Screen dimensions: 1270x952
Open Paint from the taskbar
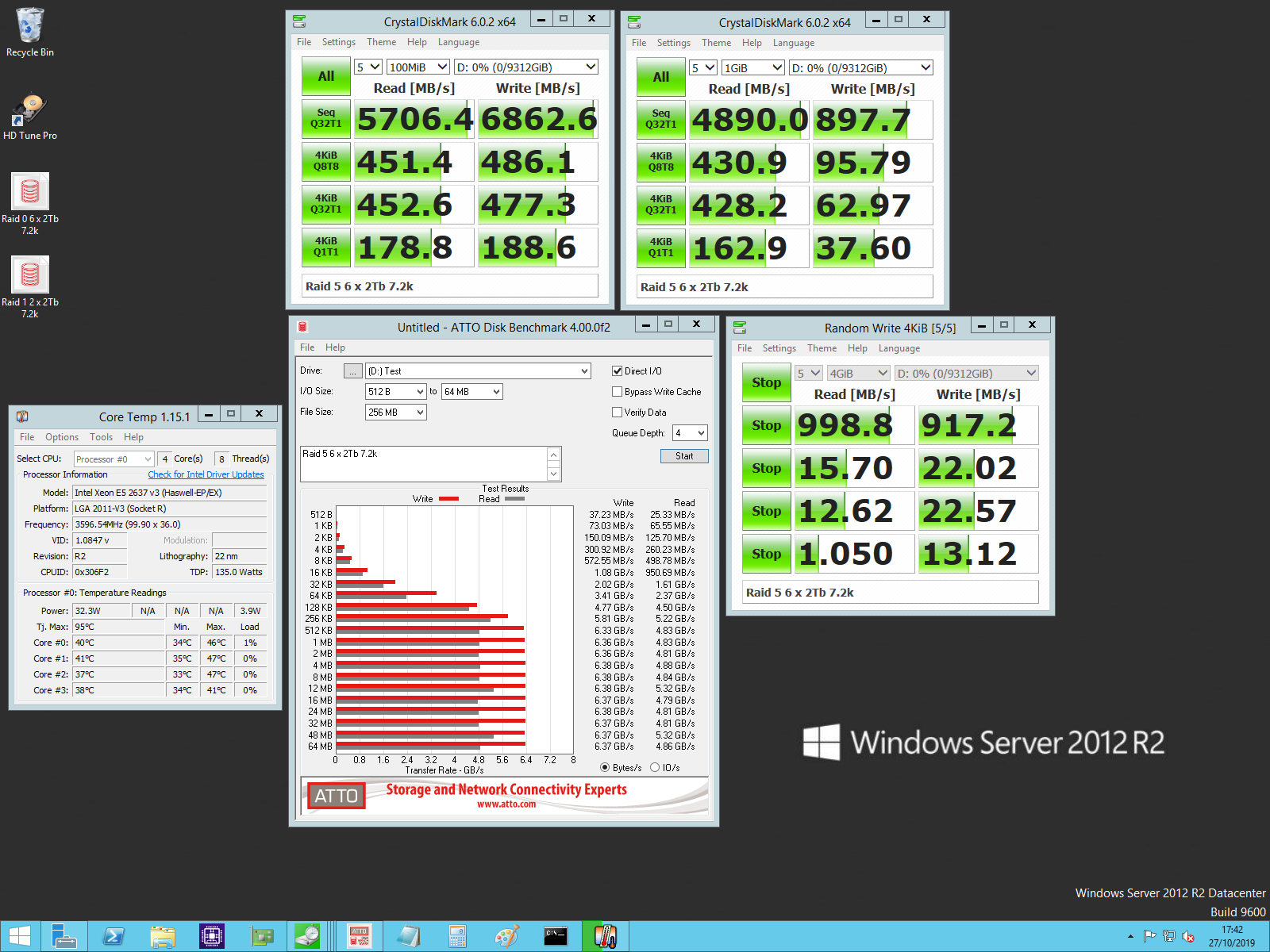pyautogui.click(x=507, y=937)
